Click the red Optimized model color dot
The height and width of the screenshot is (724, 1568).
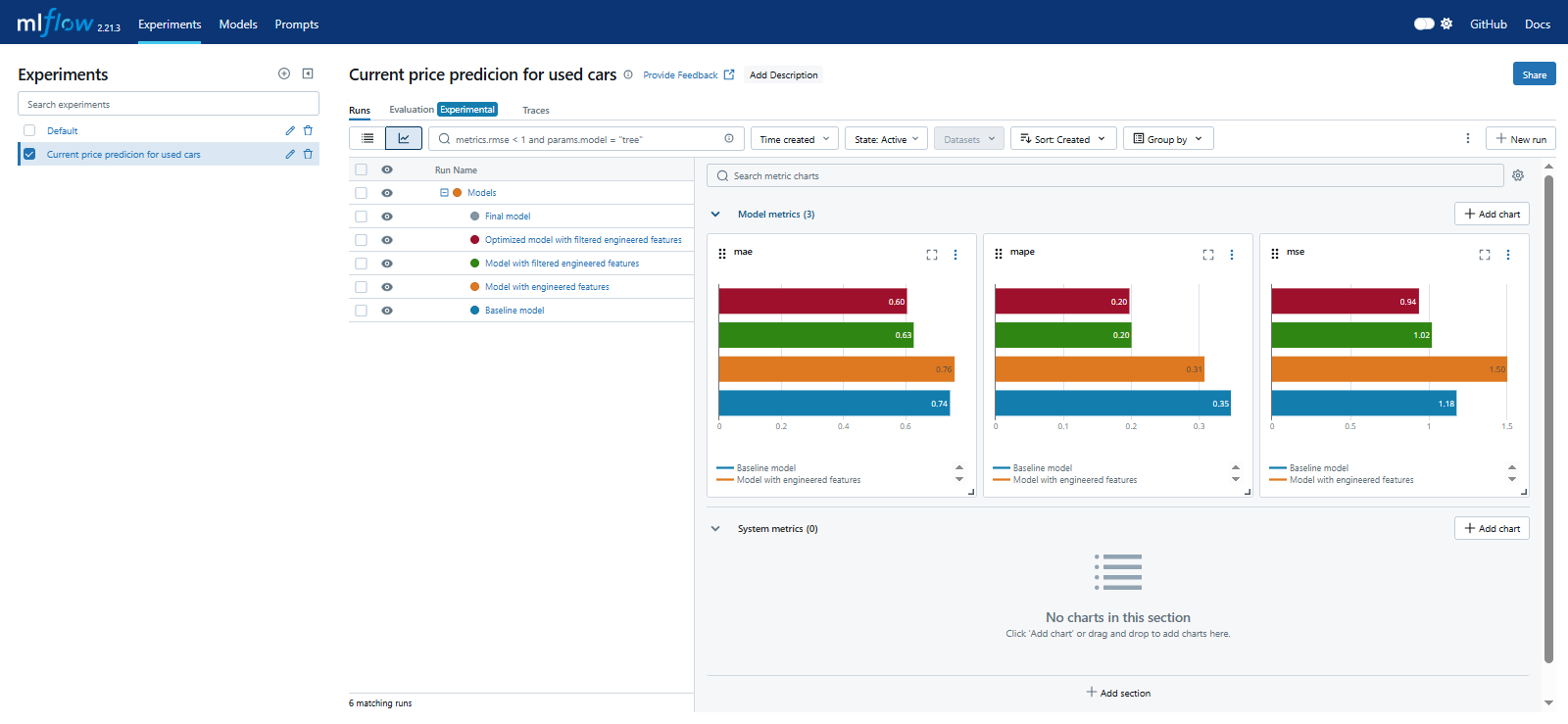coord(475,240)
